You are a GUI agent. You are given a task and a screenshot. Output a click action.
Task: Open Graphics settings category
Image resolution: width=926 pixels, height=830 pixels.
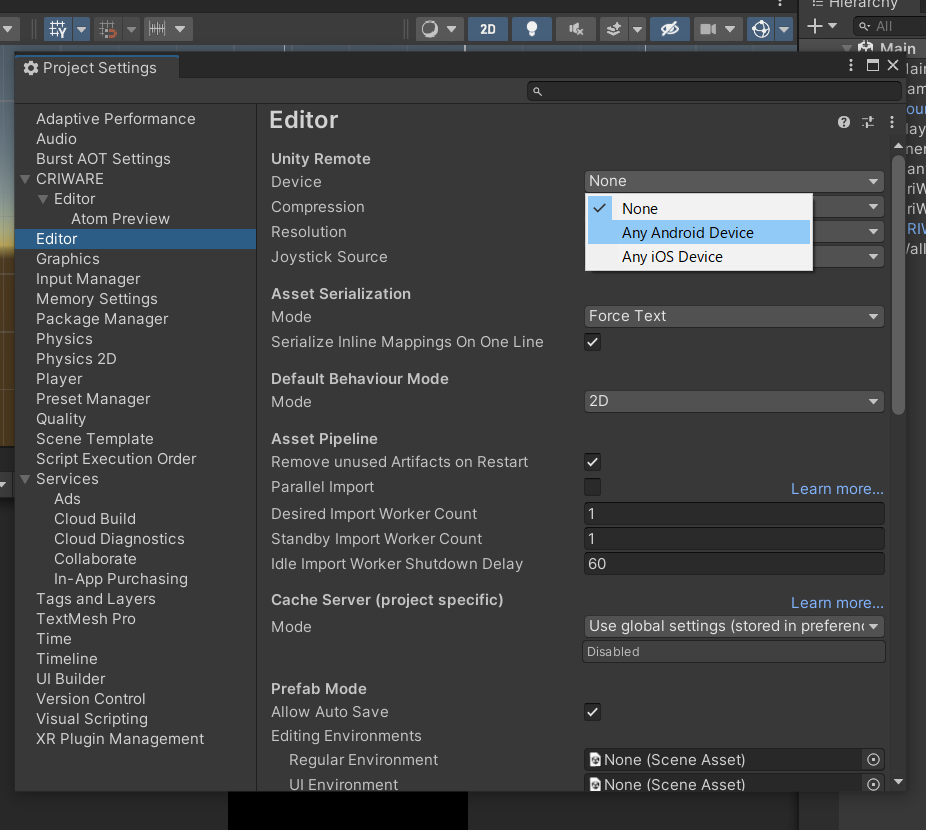click(x=68, y=259)
